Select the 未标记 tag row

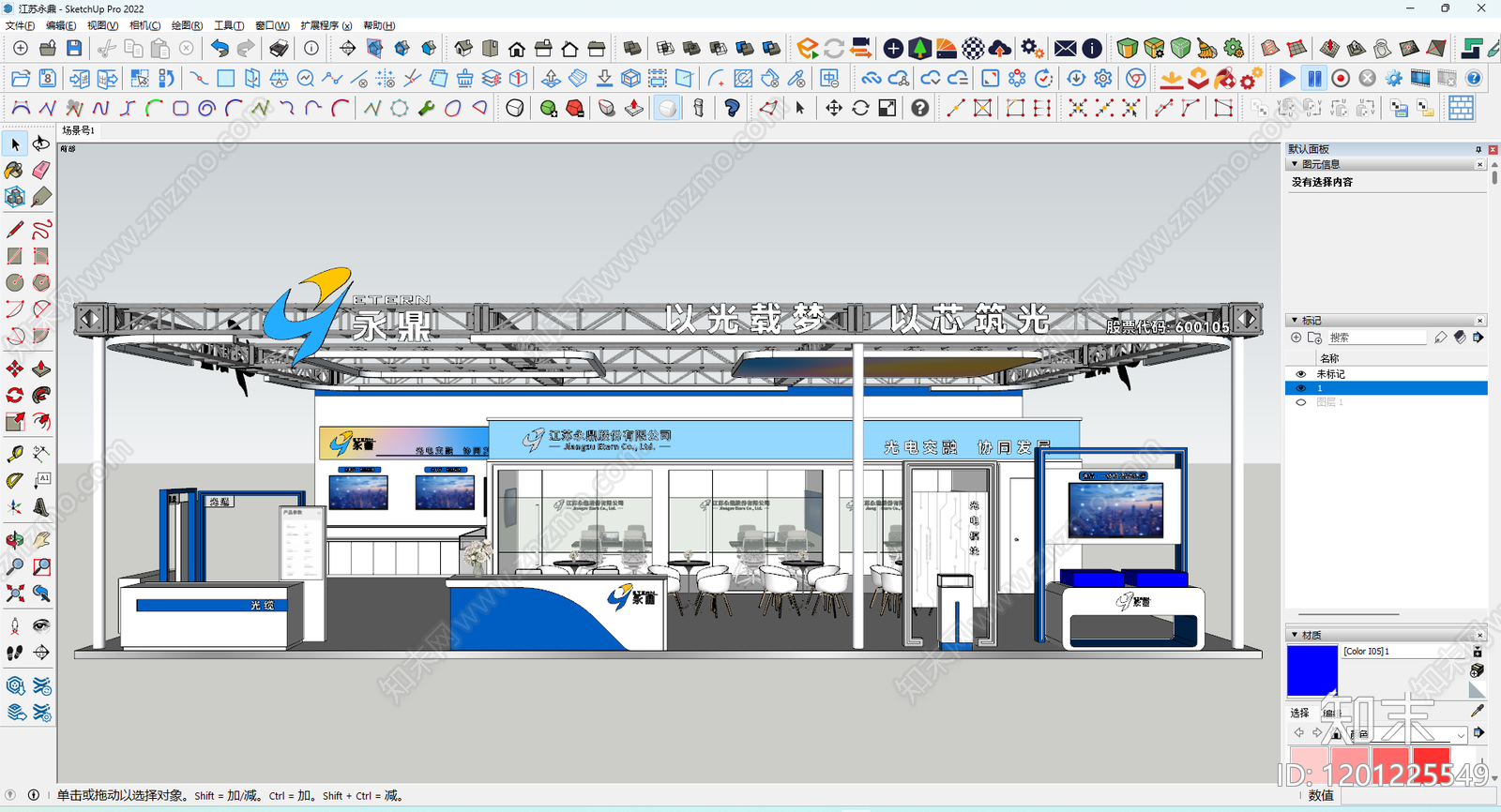(1387, 373)
